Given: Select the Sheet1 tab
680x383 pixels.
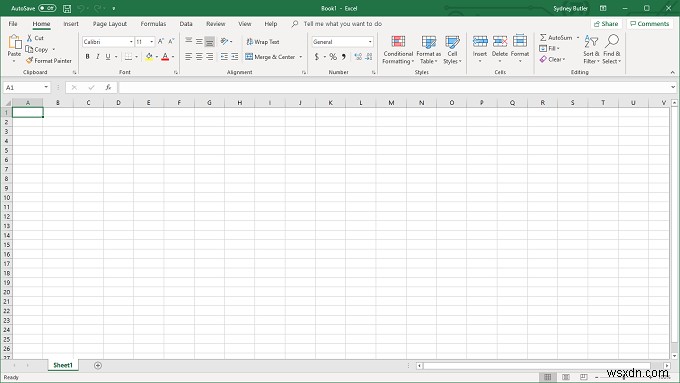Looking at the screenshot, I should [63, 365].
